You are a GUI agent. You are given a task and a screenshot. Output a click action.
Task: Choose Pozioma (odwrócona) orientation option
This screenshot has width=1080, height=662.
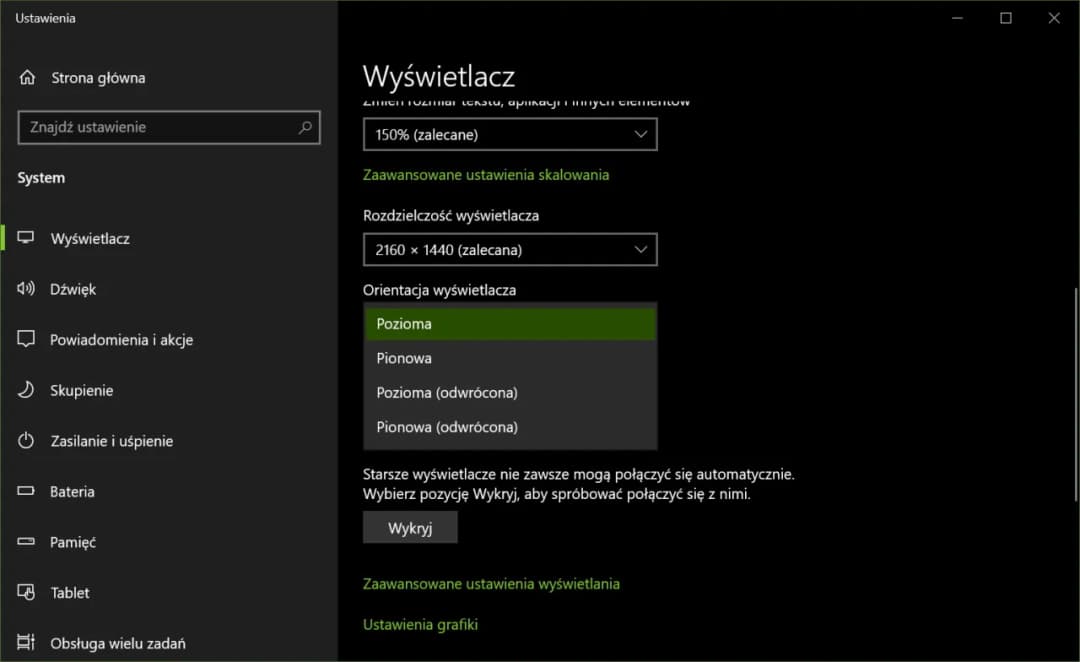point(510,392)
